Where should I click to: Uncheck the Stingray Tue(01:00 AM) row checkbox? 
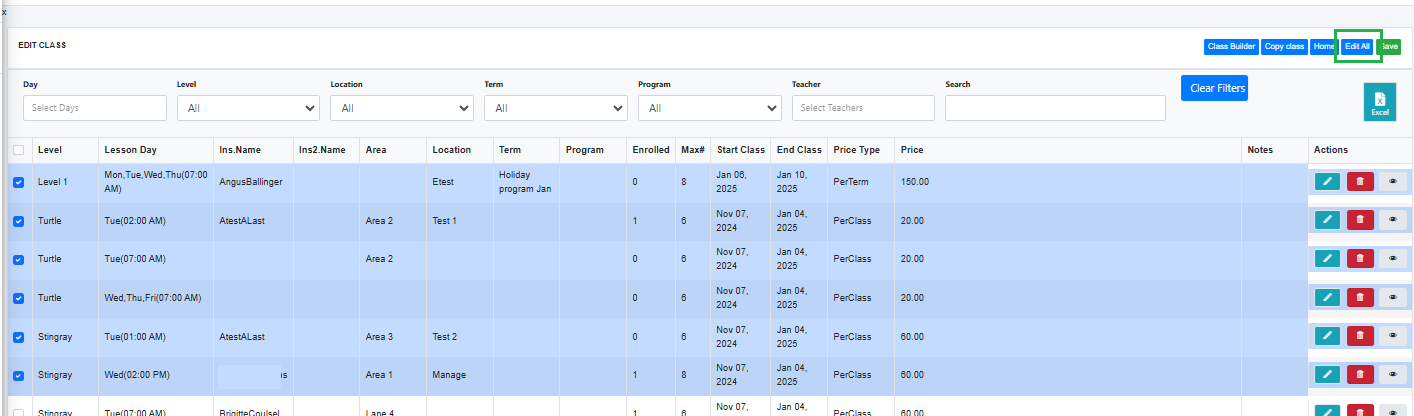click(18, 337)
